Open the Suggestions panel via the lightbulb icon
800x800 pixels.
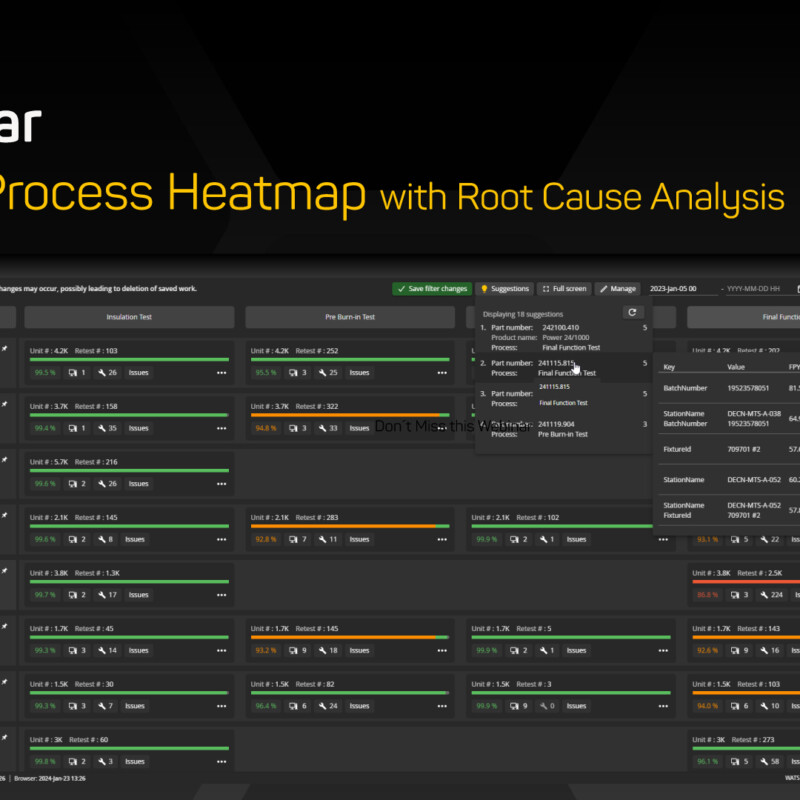[x=486, y=289]
